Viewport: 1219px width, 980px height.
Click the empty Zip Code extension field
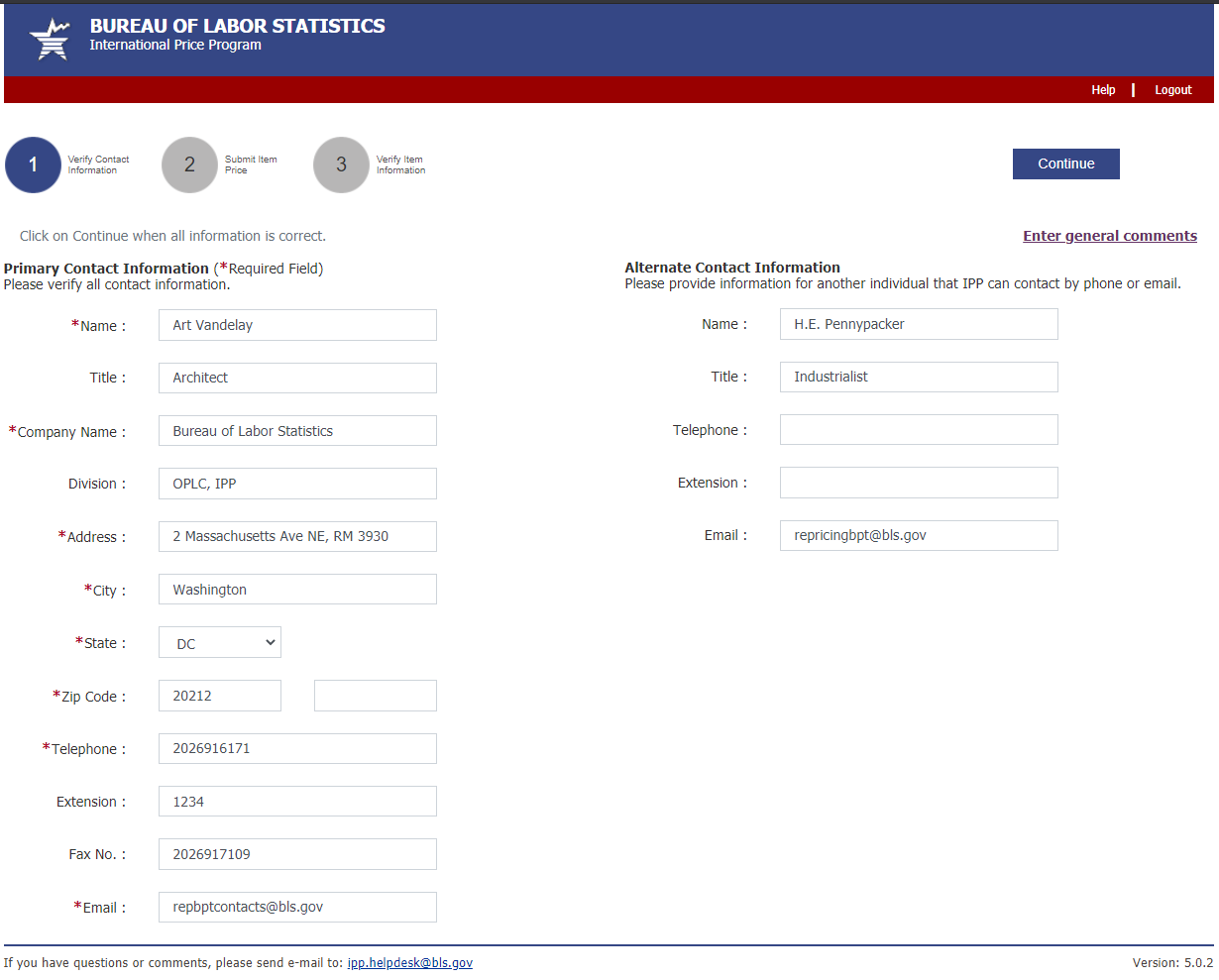pos(376,696)
